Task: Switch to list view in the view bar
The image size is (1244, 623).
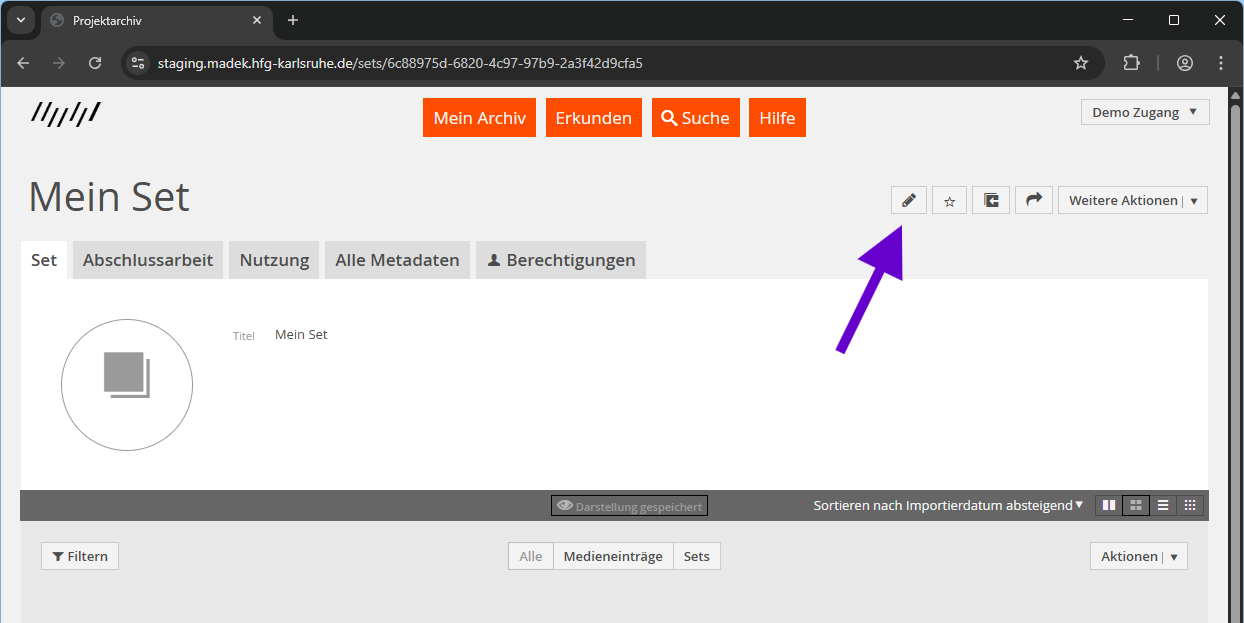Action: (1163, 505)
